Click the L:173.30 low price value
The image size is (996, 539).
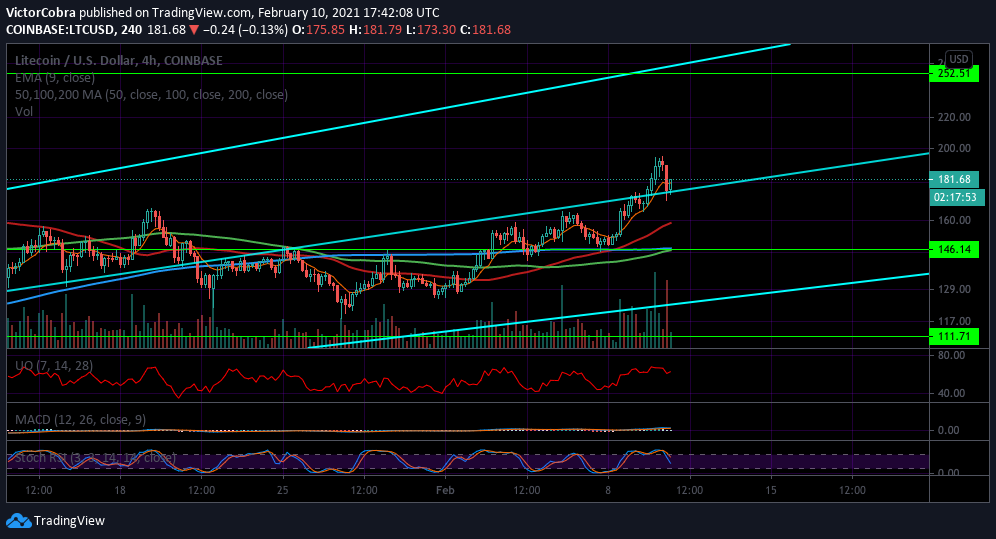click(431, 29)
